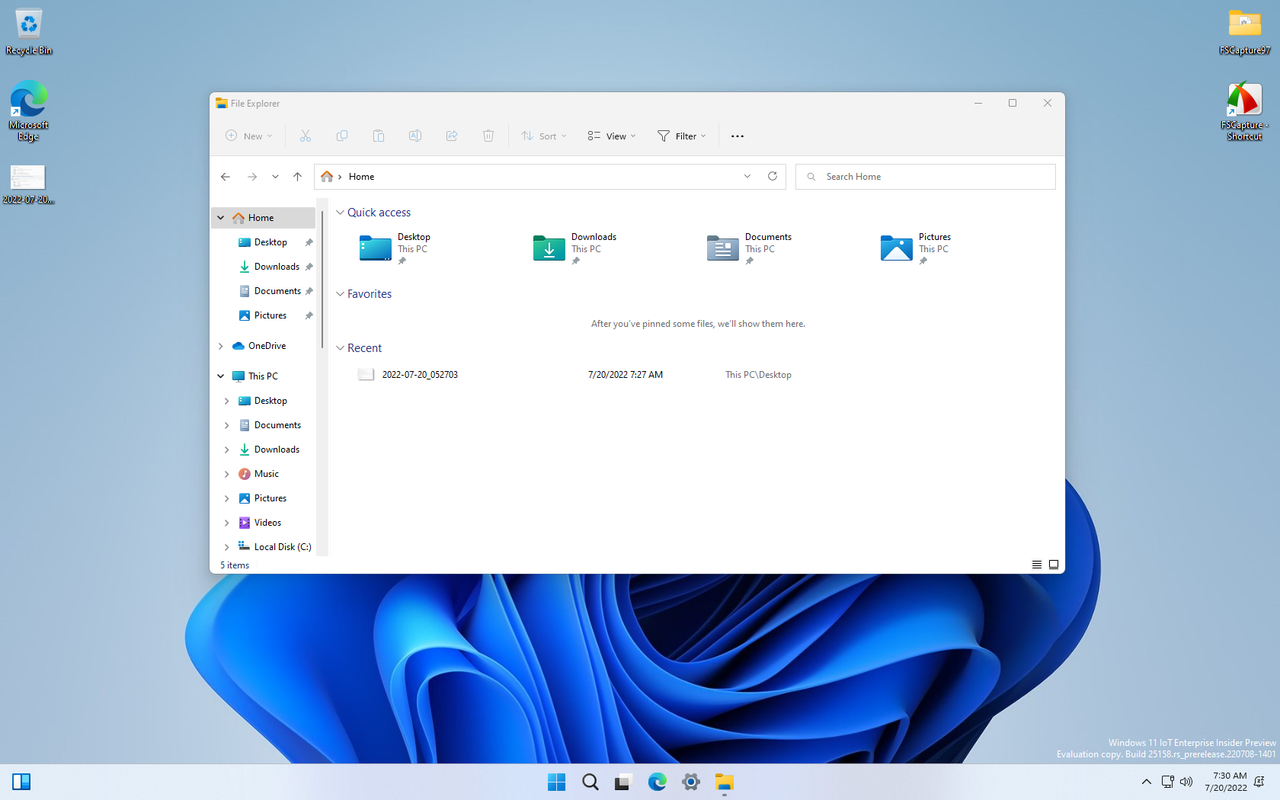
Task: Click the Copy icon in toolbar
Action: (342, 136)
